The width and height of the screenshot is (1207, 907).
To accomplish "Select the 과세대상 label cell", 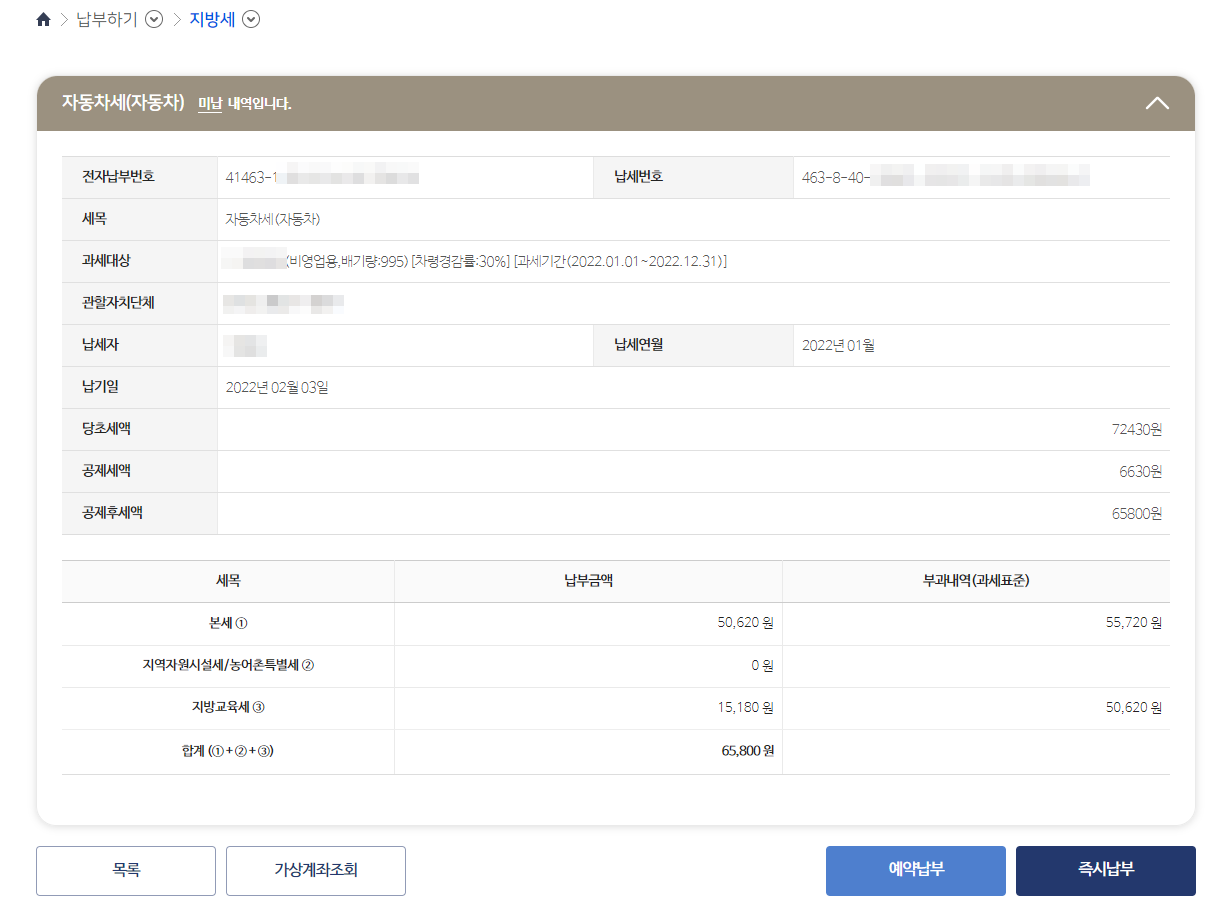I will (140, 262).
